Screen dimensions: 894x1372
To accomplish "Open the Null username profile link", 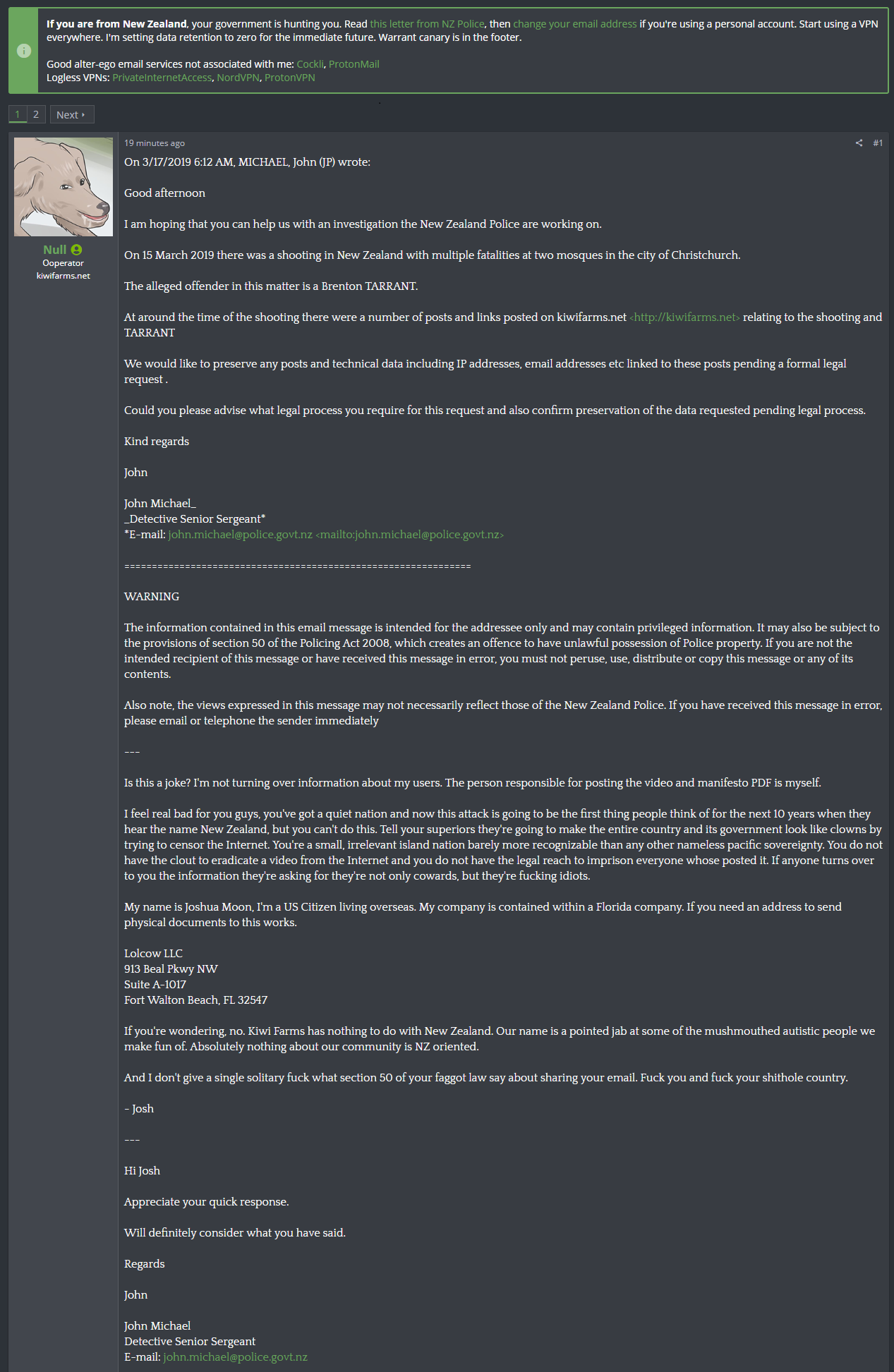I will 54,250.
